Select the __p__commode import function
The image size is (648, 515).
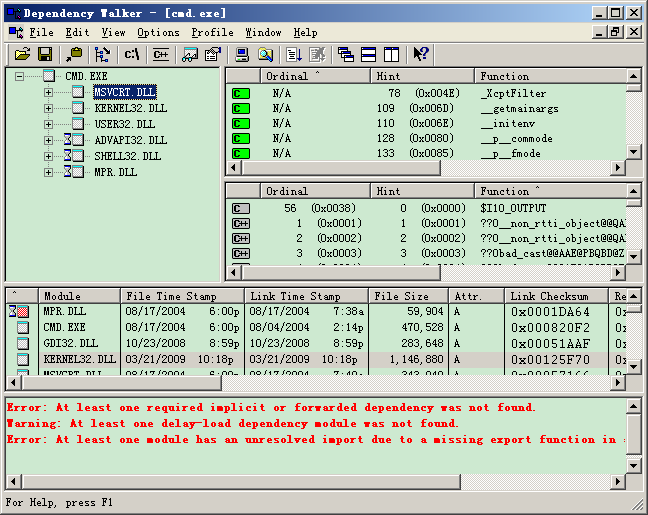(x=517, y=138)
